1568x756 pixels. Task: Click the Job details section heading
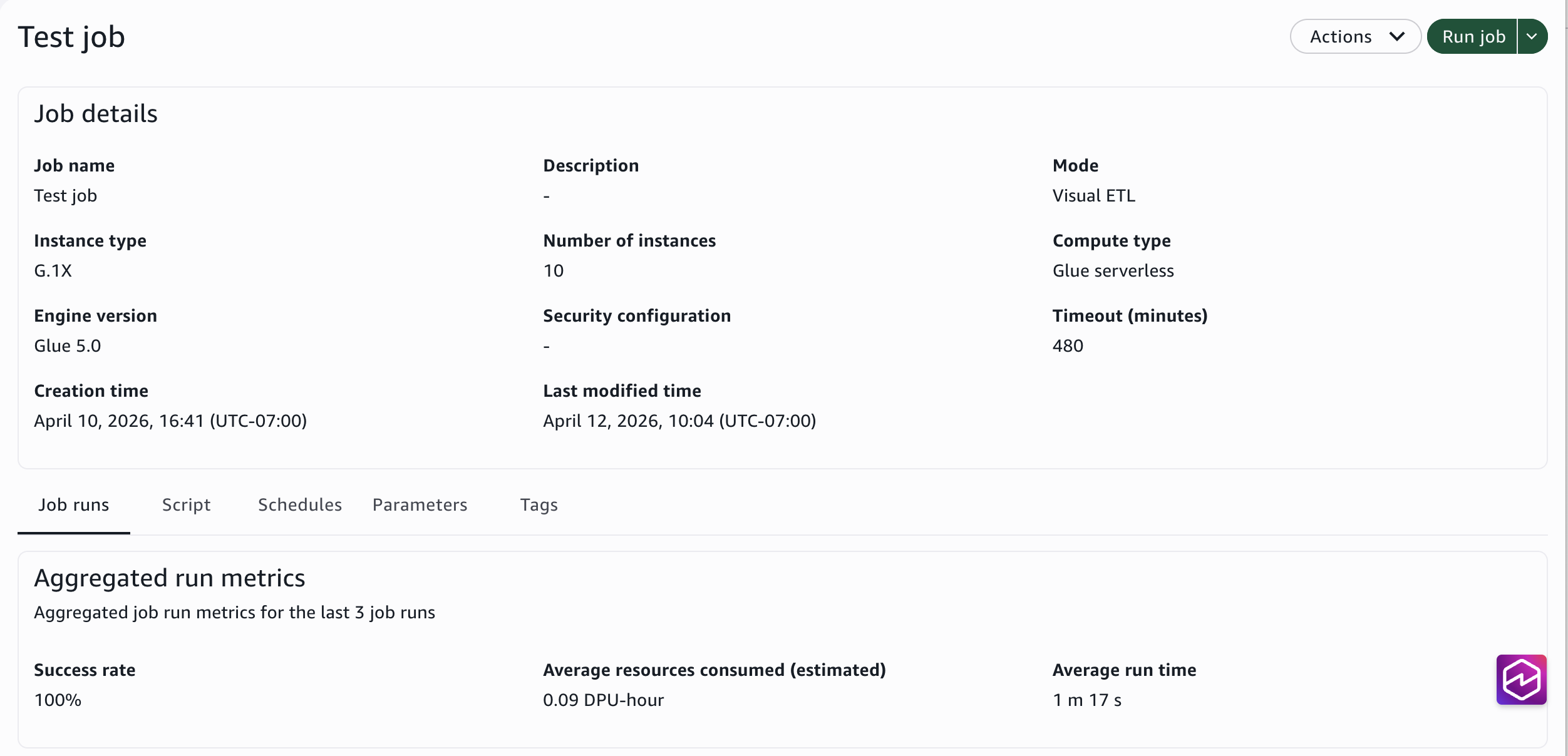coord(96,114)
